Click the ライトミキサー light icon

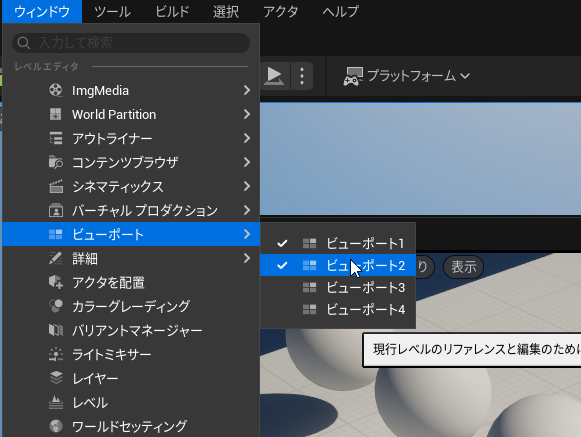pos(56,354)
